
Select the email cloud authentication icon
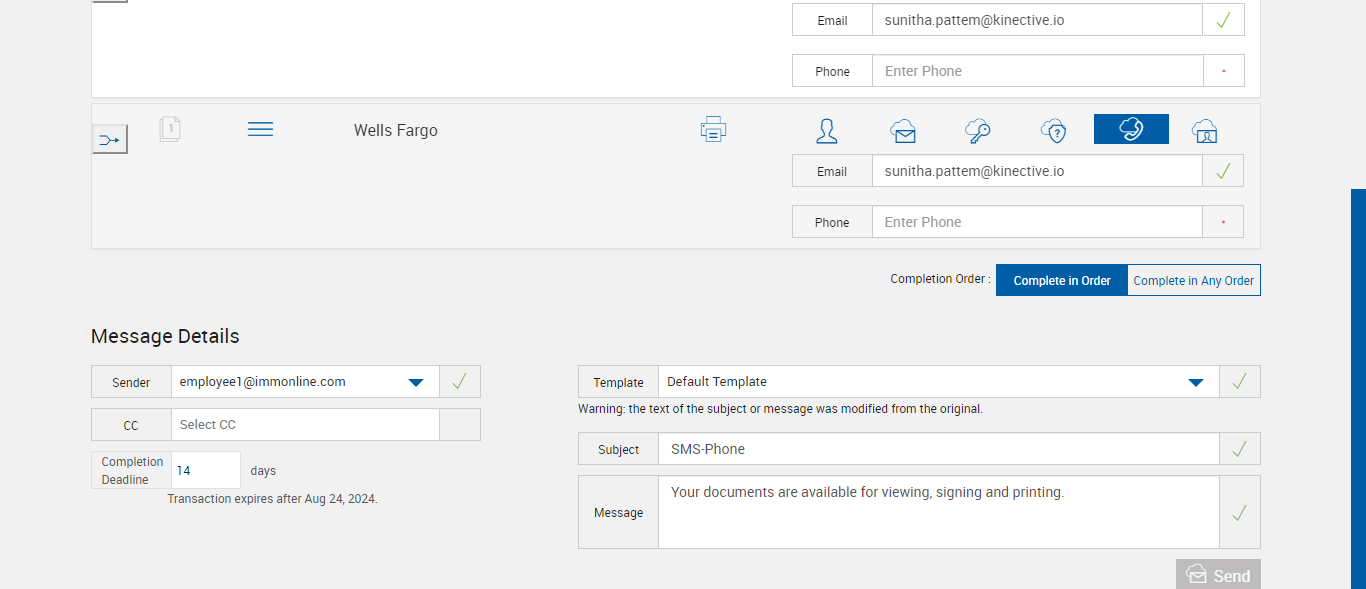point(903,130)
